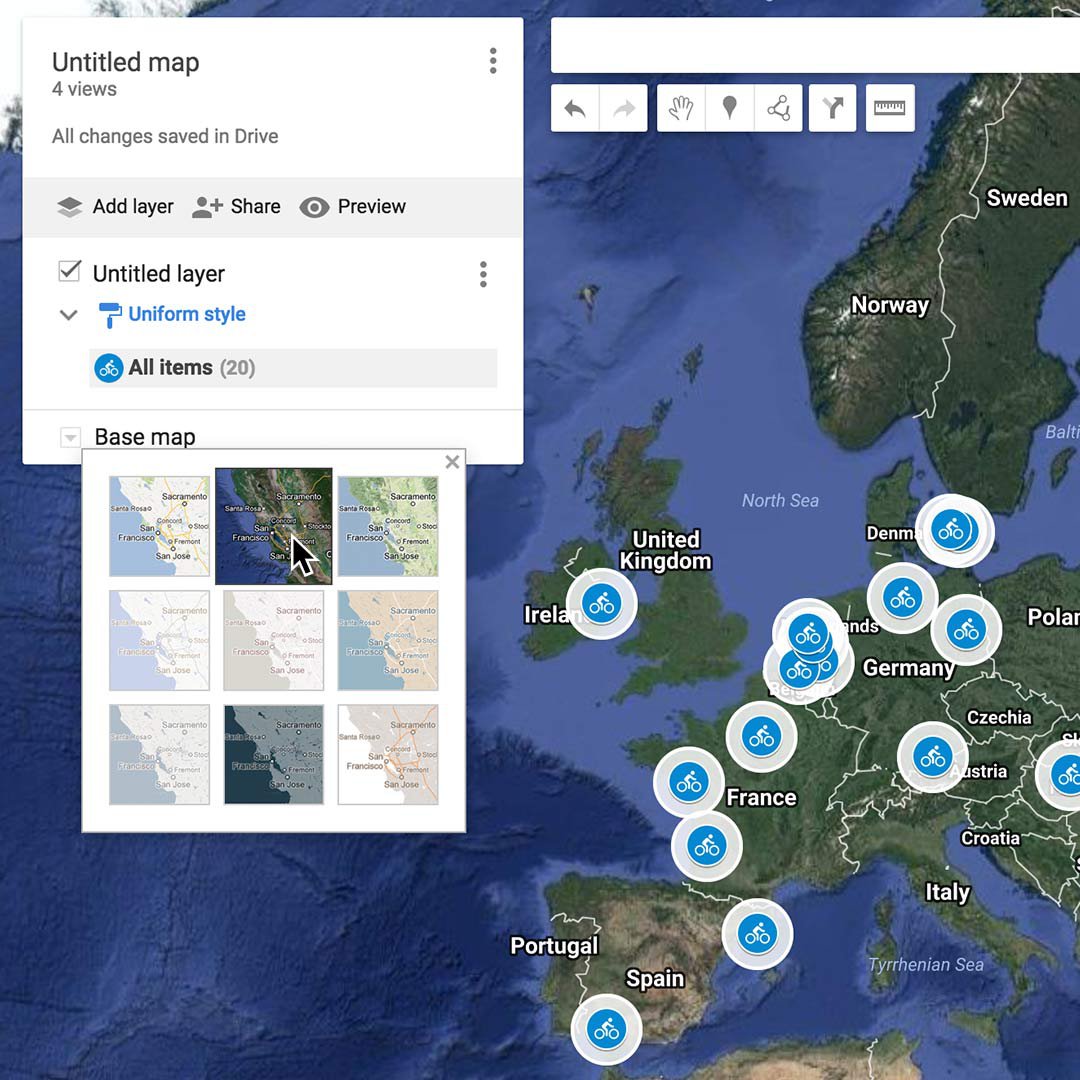Screen dimensions: 1080x1080
Task: Pick the light political pale-blue base map
Action: click(159, 641)
